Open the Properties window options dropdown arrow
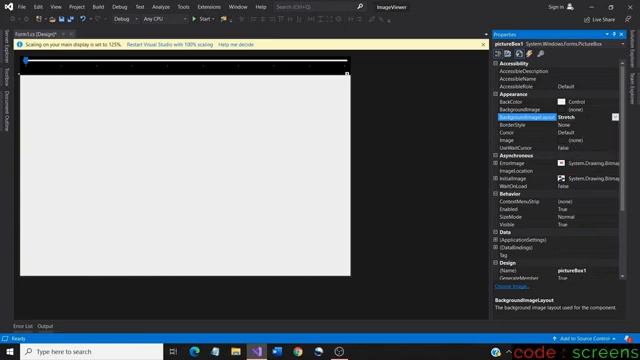Screen dimensions: 640x360 pos(607,34)
